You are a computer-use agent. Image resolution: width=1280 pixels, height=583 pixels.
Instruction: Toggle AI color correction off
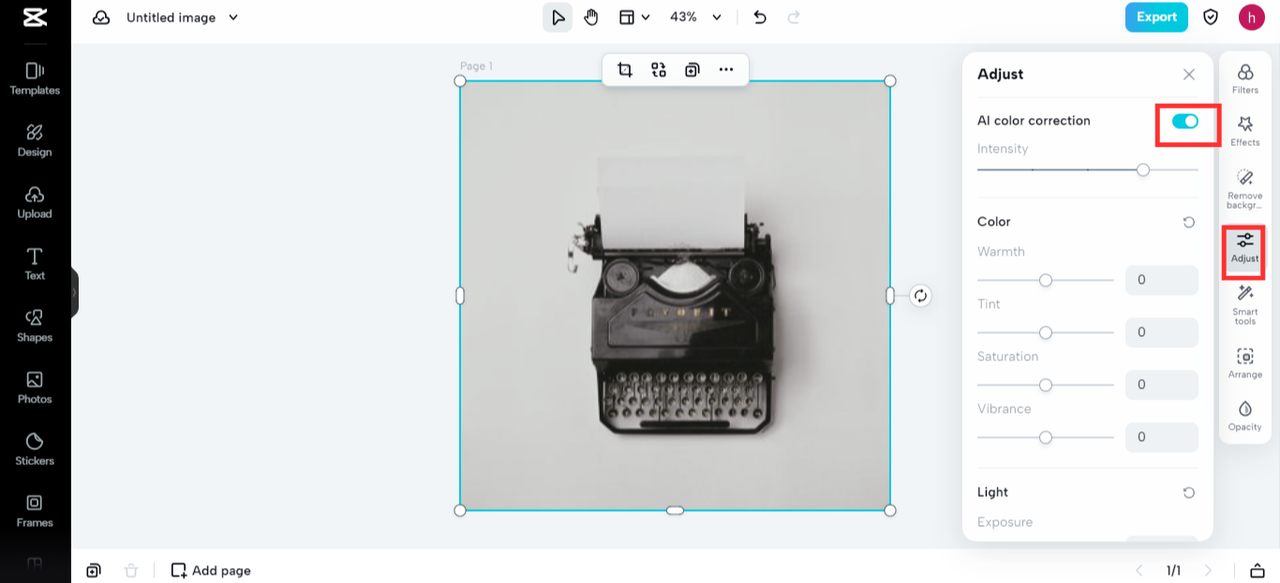tap(1185, 121)
